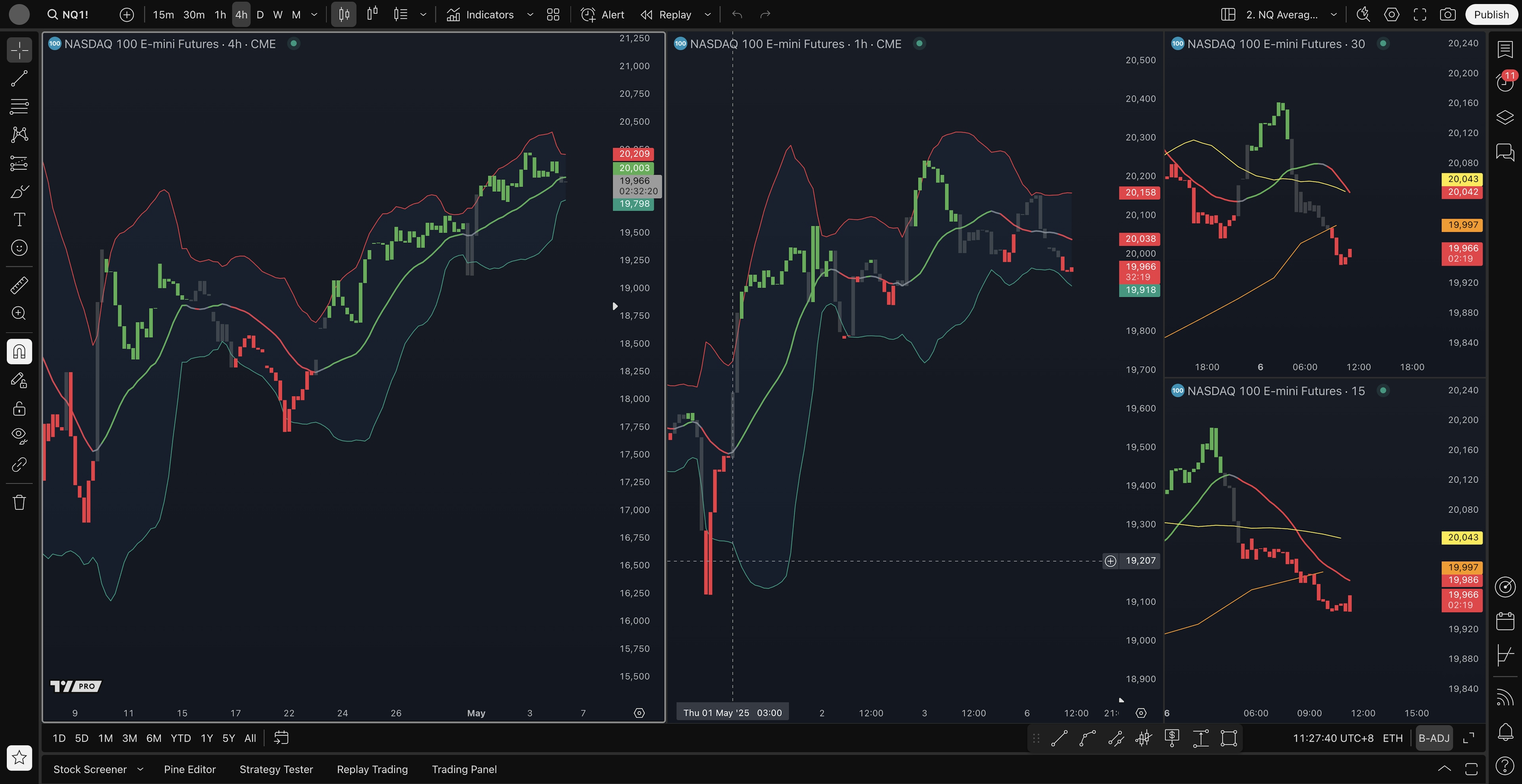Open the Strategy Tester tab
1522x784 pixels.
pyautogui.click(x=276, y=769)
